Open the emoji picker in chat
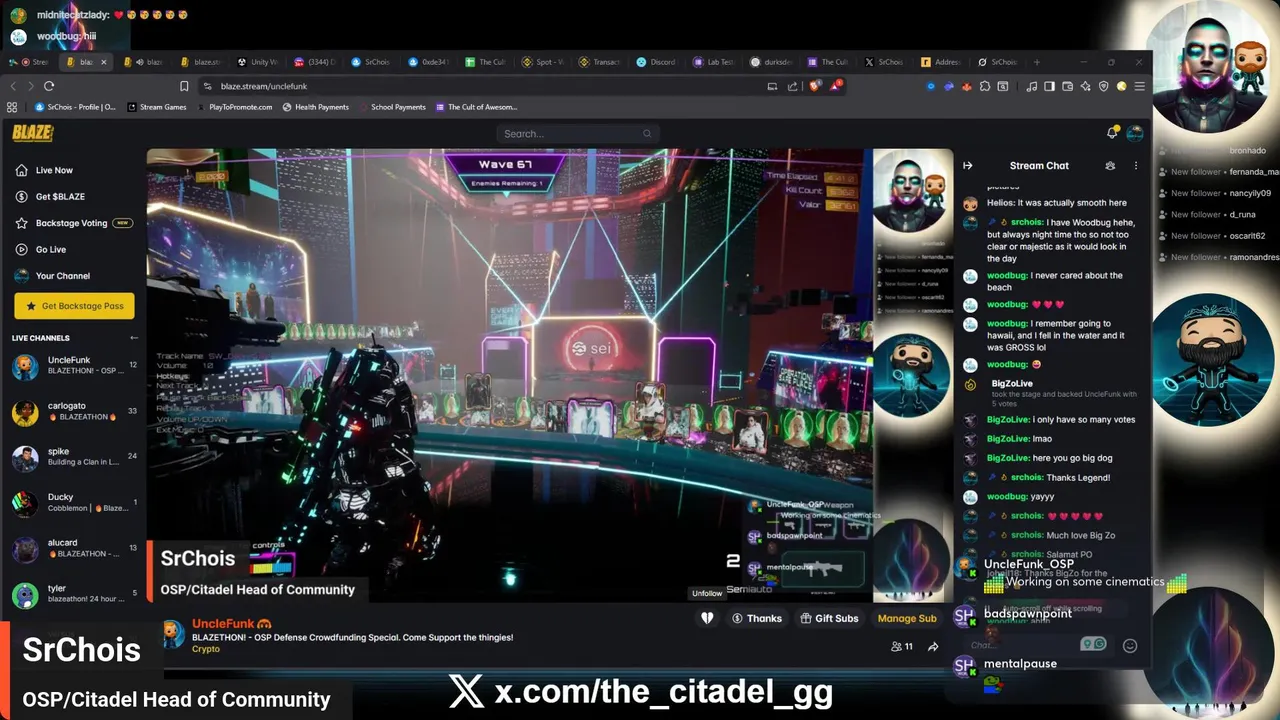This screenshot has width=1280, height=720. [1130, 645]
